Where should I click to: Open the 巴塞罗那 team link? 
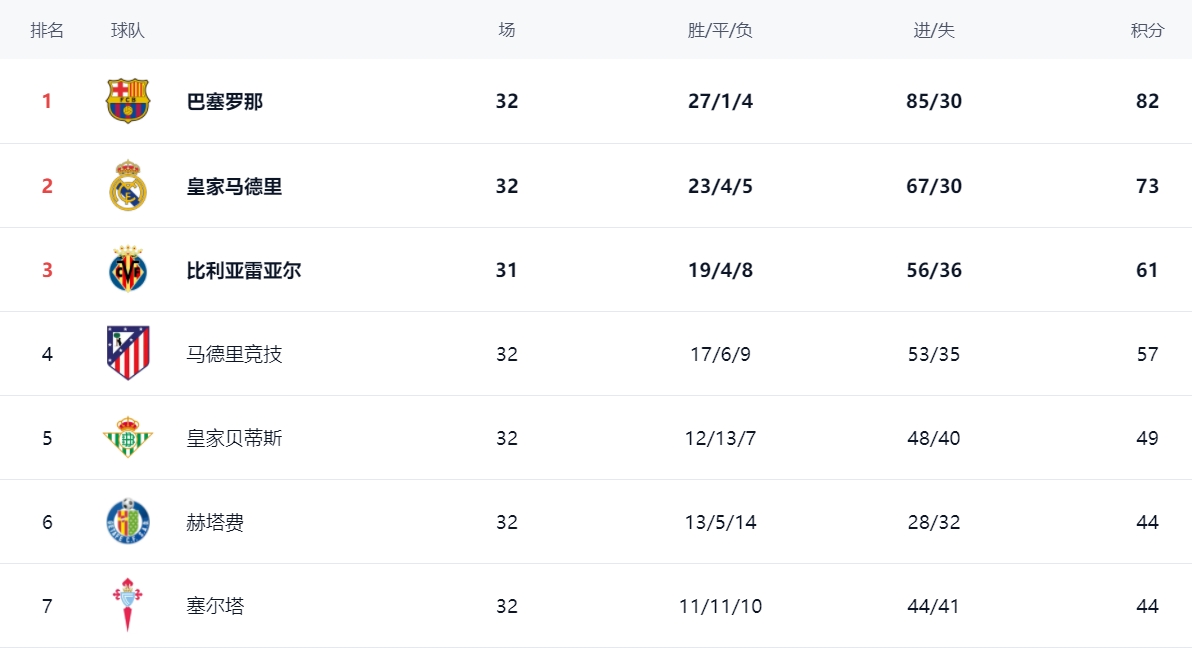(225, 101)
